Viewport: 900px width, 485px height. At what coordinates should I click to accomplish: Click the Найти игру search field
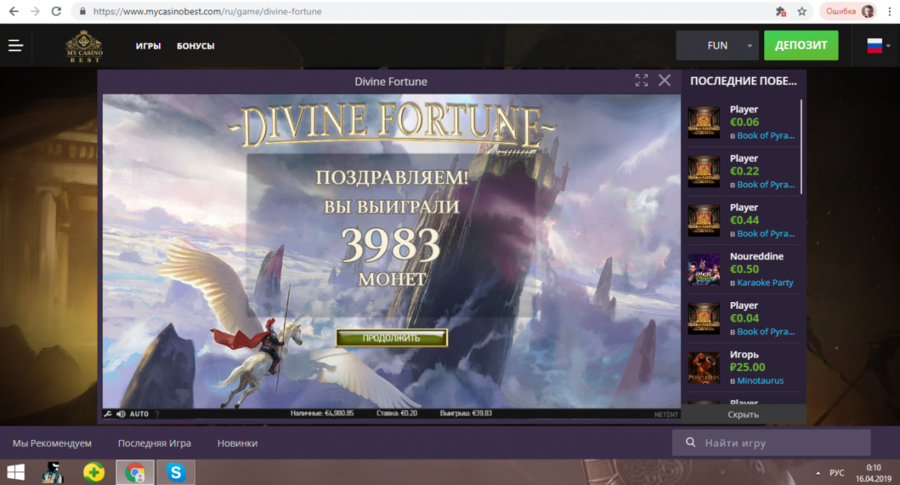pos(771,443)
